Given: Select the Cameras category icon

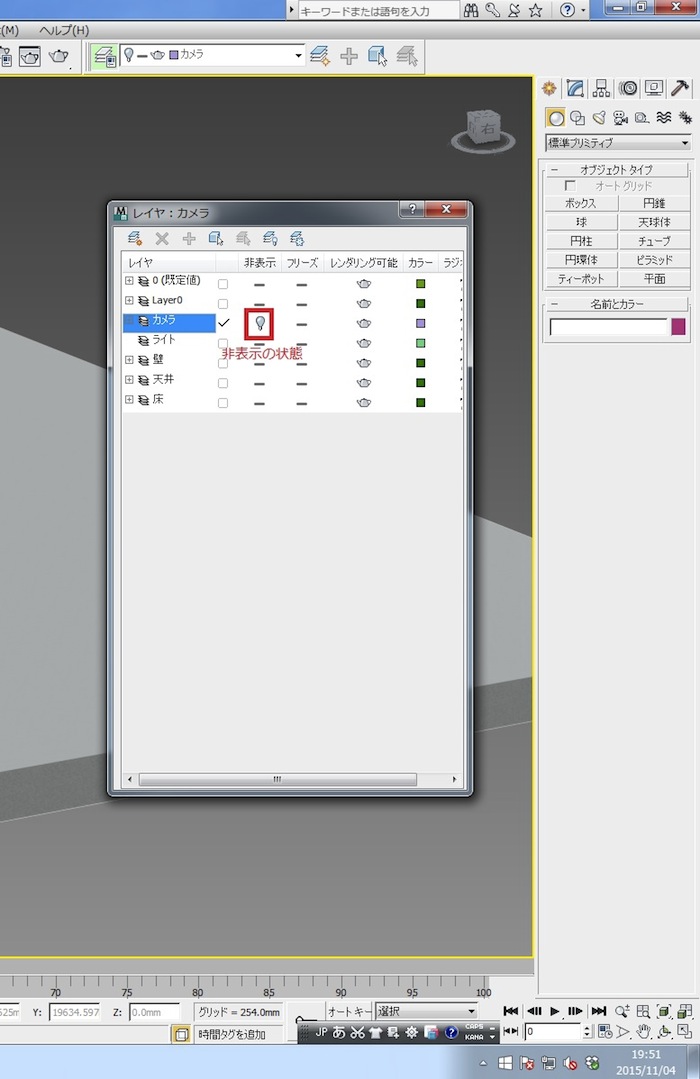Looking at the screenshot, I should pos(620,117).
